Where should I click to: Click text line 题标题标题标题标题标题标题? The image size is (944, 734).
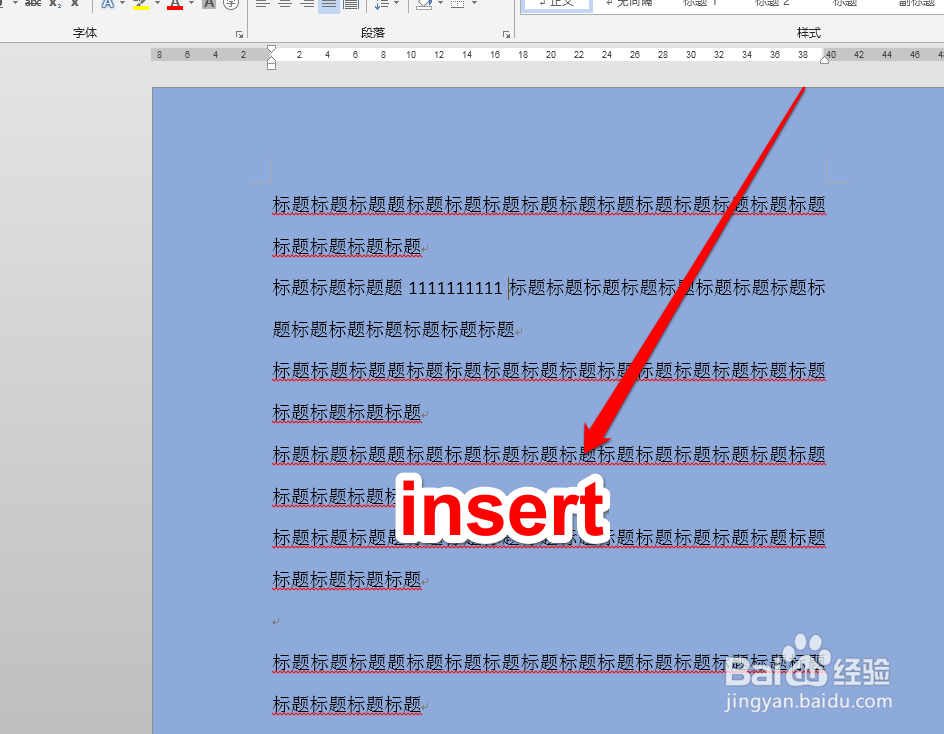click(x=394, y=330)
